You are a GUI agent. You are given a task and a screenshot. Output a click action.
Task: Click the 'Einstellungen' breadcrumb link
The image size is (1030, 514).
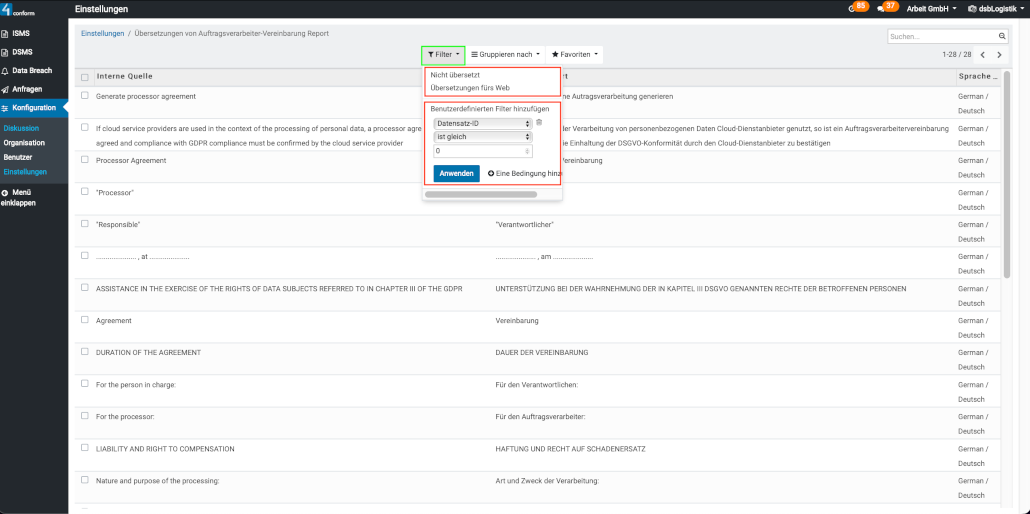(102, 34)
